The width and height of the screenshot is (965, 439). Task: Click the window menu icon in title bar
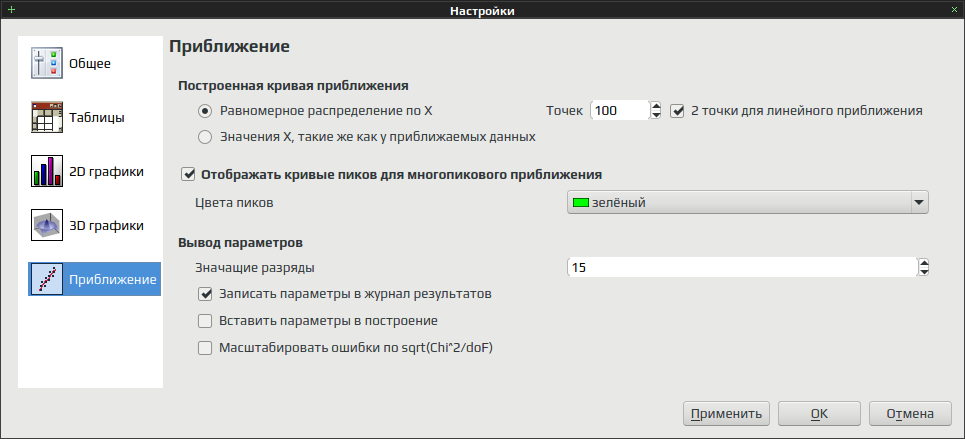point(10,10)
